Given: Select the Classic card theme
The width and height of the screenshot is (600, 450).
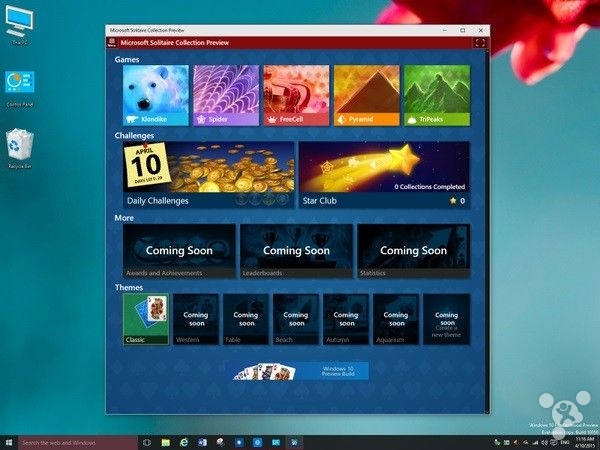Looking at the screenshot, I should click(x=145, y=319).
